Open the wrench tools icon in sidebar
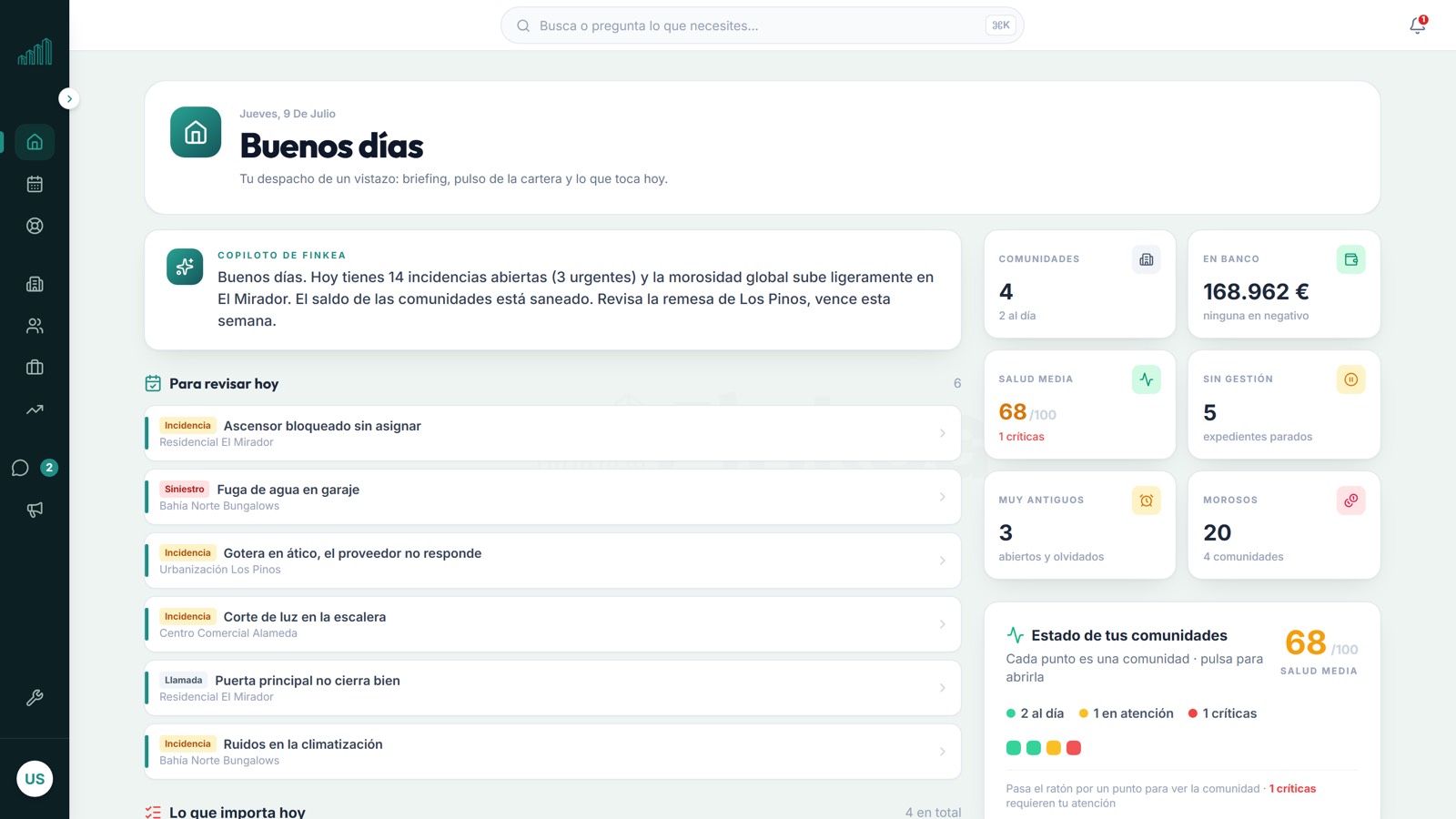Image resolution: width=1456 pixels, height=819 pixels. 35,698
